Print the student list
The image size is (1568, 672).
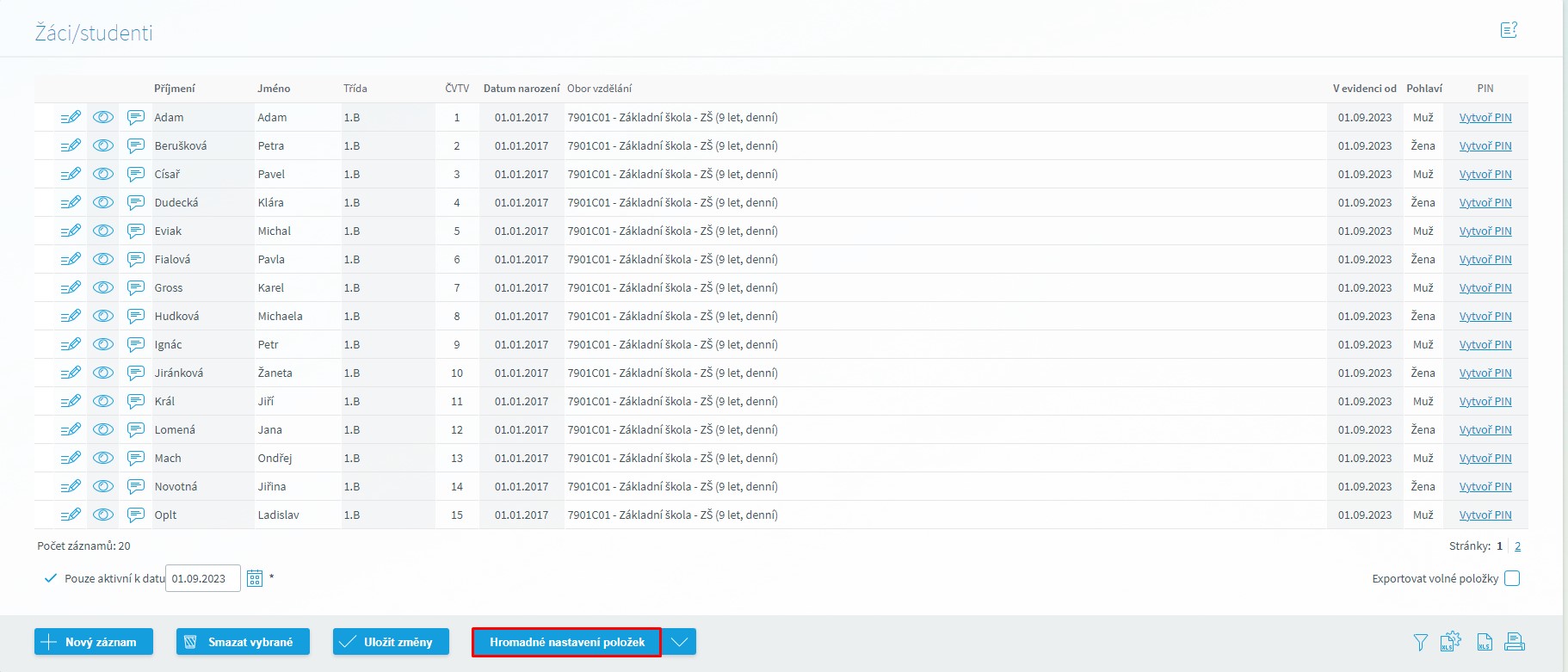[1515, 642]
